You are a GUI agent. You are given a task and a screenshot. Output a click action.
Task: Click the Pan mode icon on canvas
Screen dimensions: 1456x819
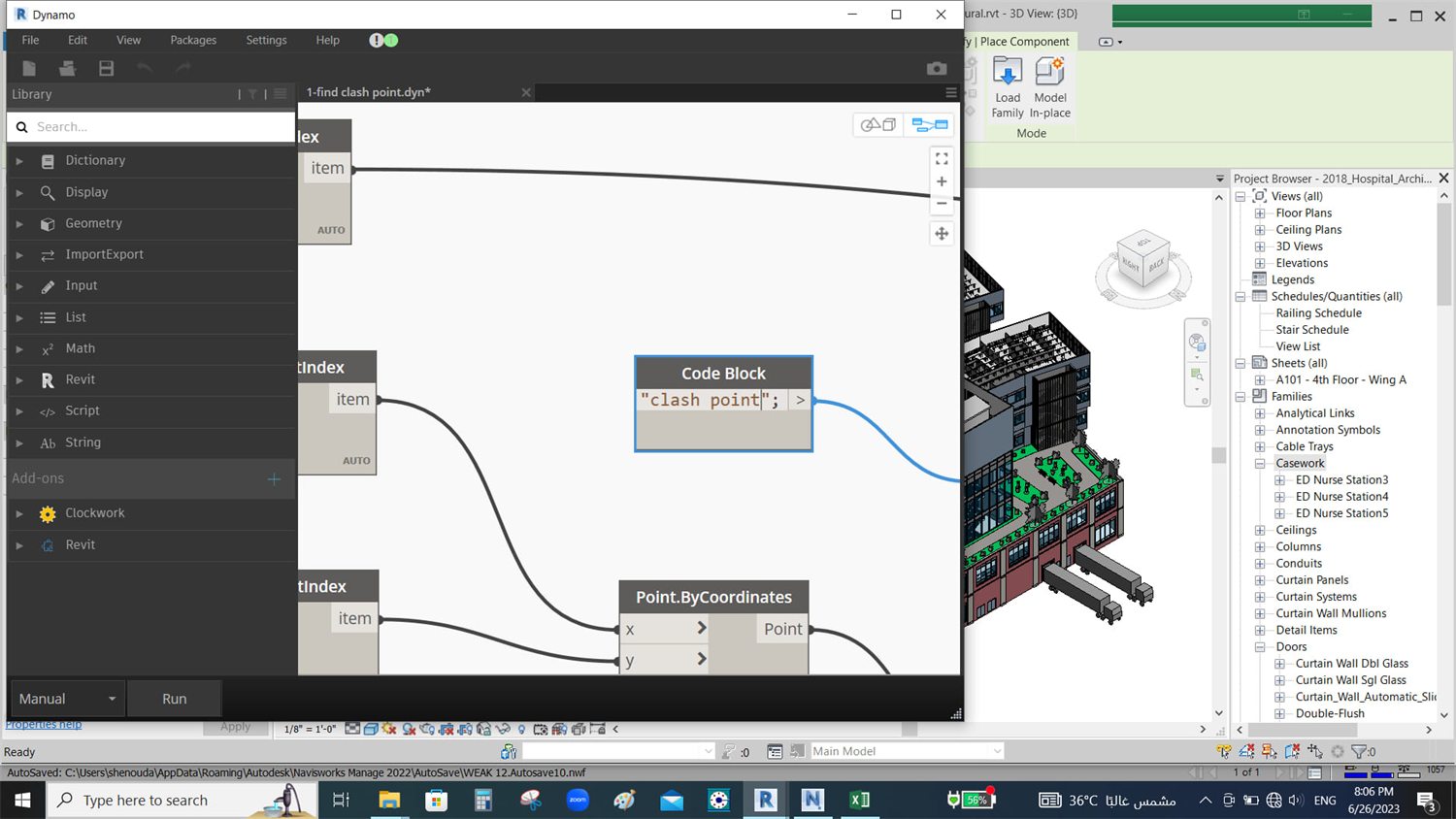[x=942, y=233]
